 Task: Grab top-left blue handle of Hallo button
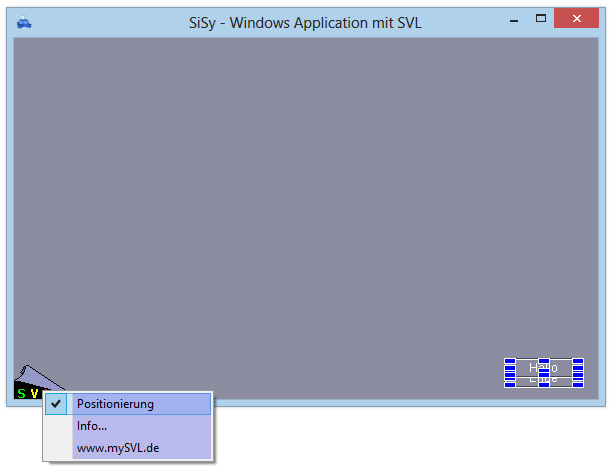point(509,362)
